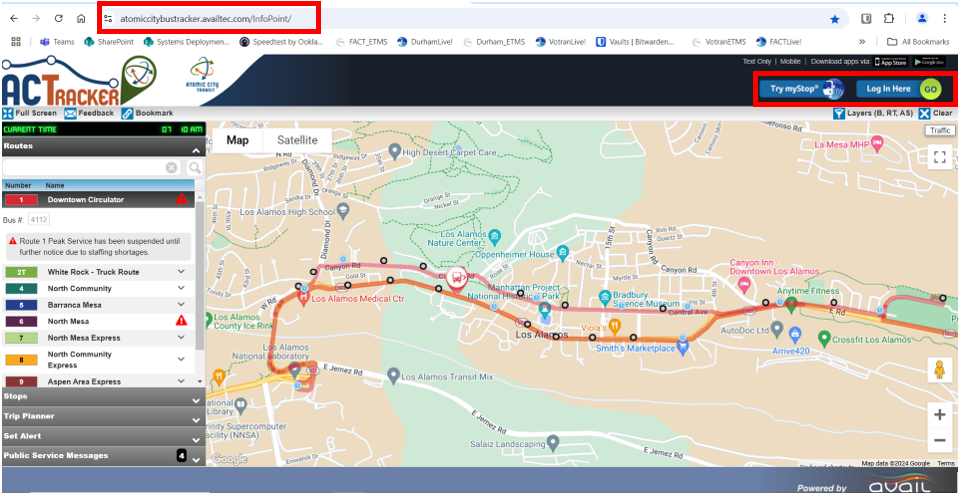Select the Street View pegman icon
The image size is (964, 497).
939,370
